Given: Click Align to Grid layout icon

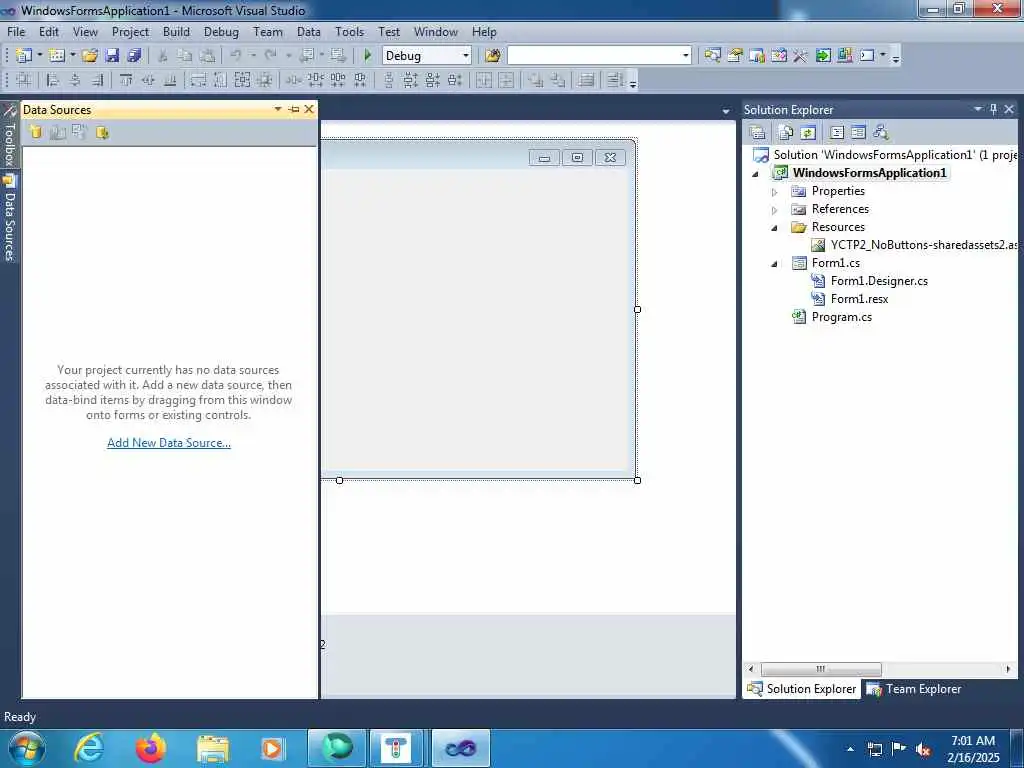Looking at the screenshot, I should 24,80.
